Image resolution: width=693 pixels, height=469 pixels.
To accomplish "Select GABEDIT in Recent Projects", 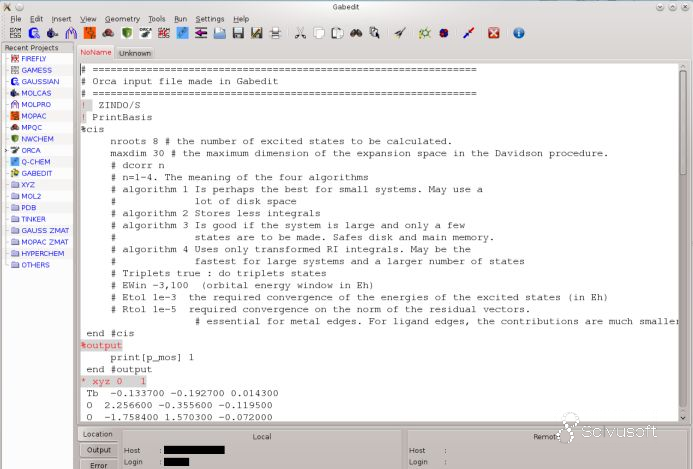I will [x=36, y=173].
